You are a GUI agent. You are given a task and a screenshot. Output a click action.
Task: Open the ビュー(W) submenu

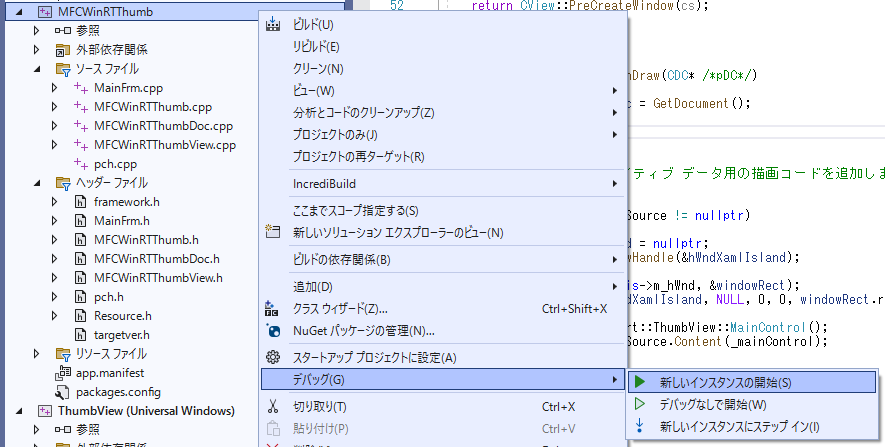click(x=444, y=91)
